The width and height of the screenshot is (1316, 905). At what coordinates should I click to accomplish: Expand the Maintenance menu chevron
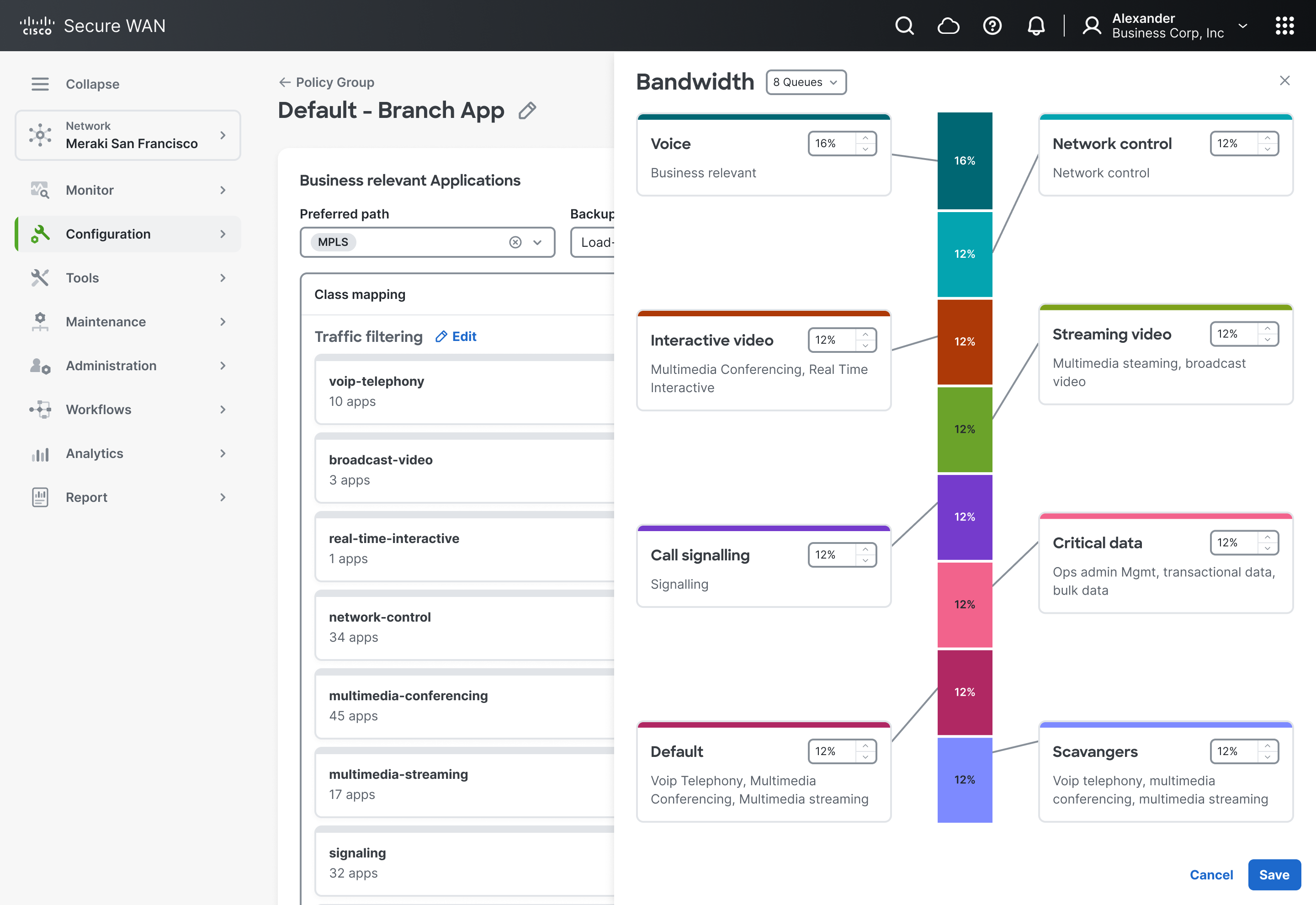tap(223, 321)
